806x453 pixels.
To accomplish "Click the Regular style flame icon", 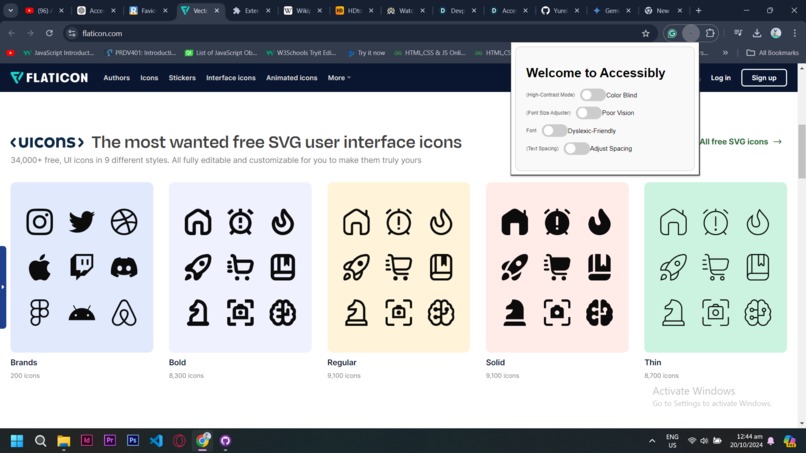I will coord(441,222).
